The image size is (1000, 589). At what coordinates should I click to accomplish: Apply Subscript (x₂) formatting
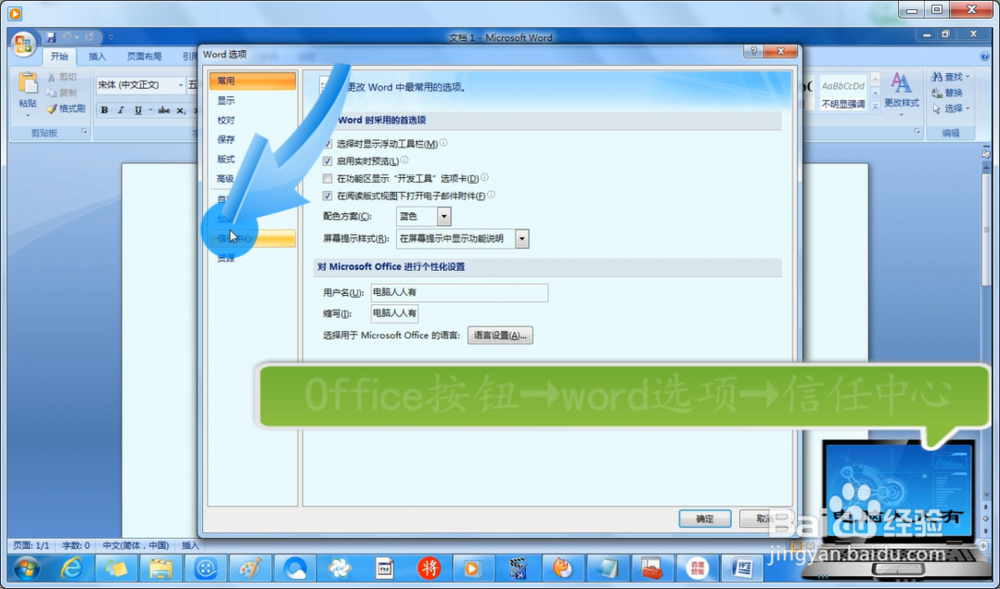[180, 110]
